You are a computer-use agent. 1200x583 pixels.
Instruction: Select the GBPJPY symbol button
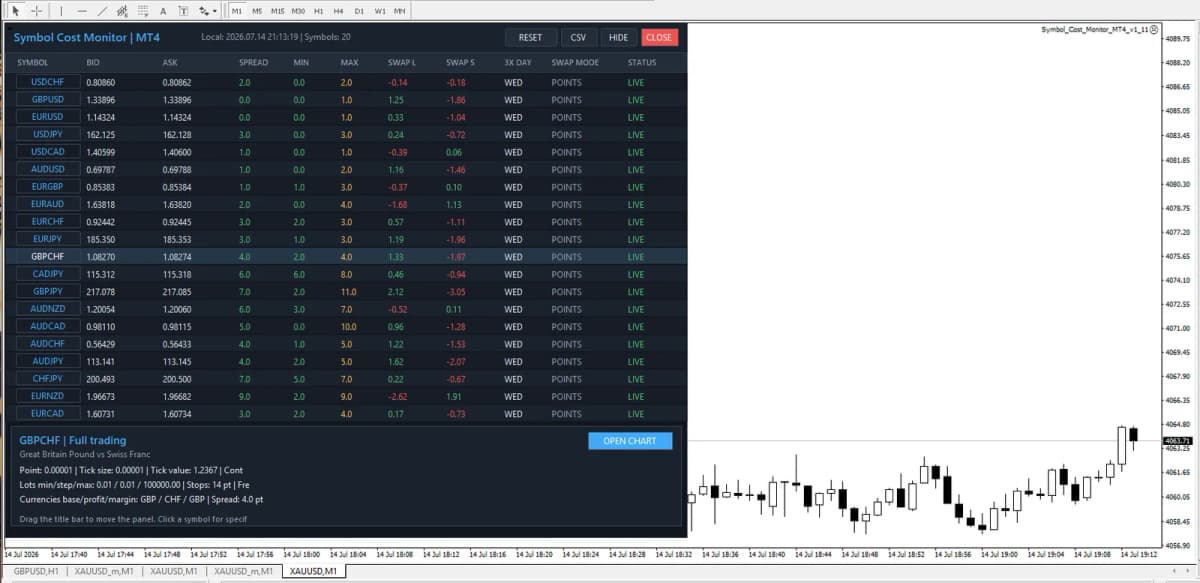(47, 291)
